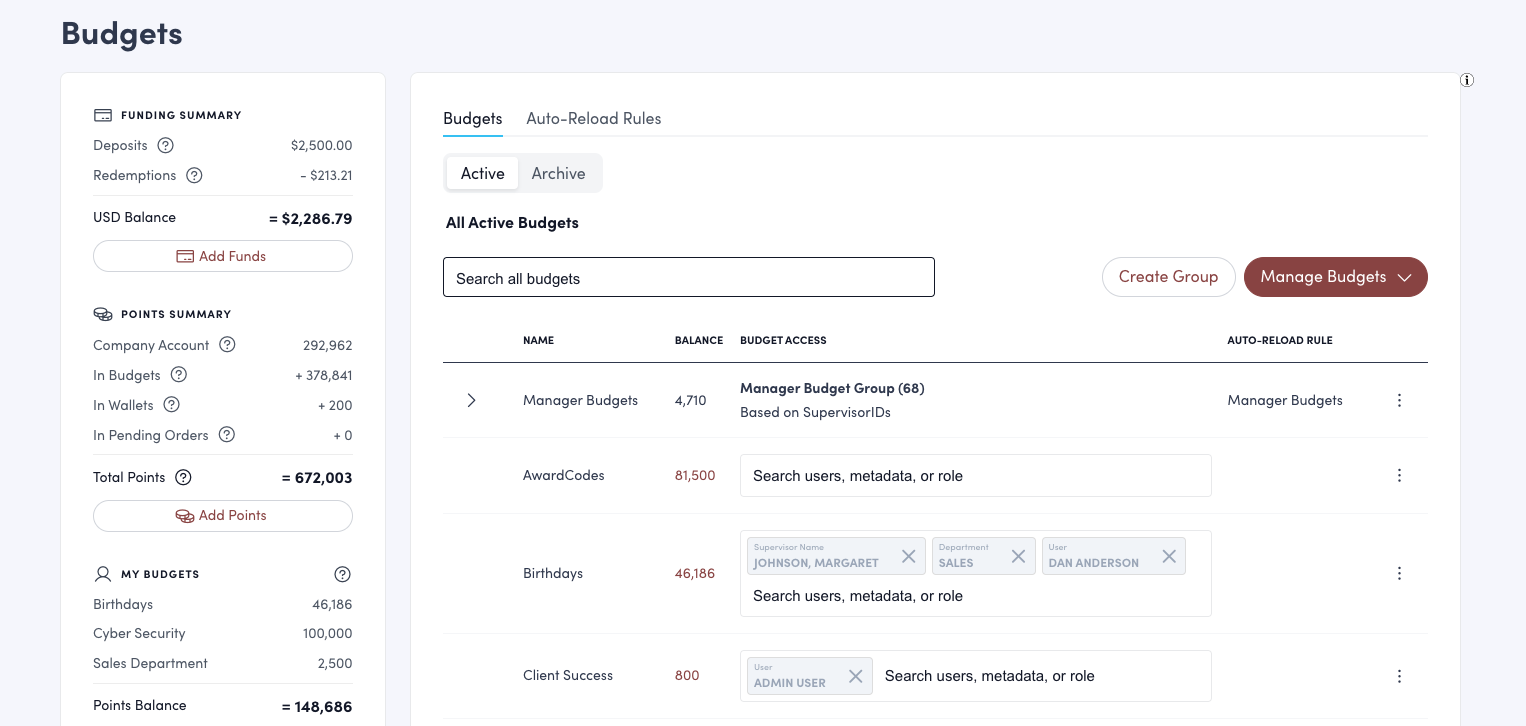Click help icon in My Budgets header
The height and width of the screenshot is (726, 1526).
click(x=342, y=574)
